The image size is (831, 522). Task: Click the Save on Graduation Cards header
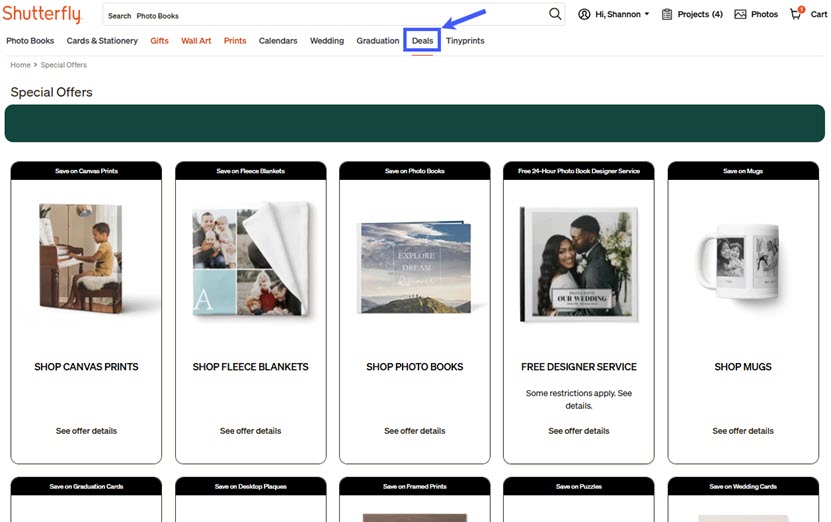click(86, 486)
